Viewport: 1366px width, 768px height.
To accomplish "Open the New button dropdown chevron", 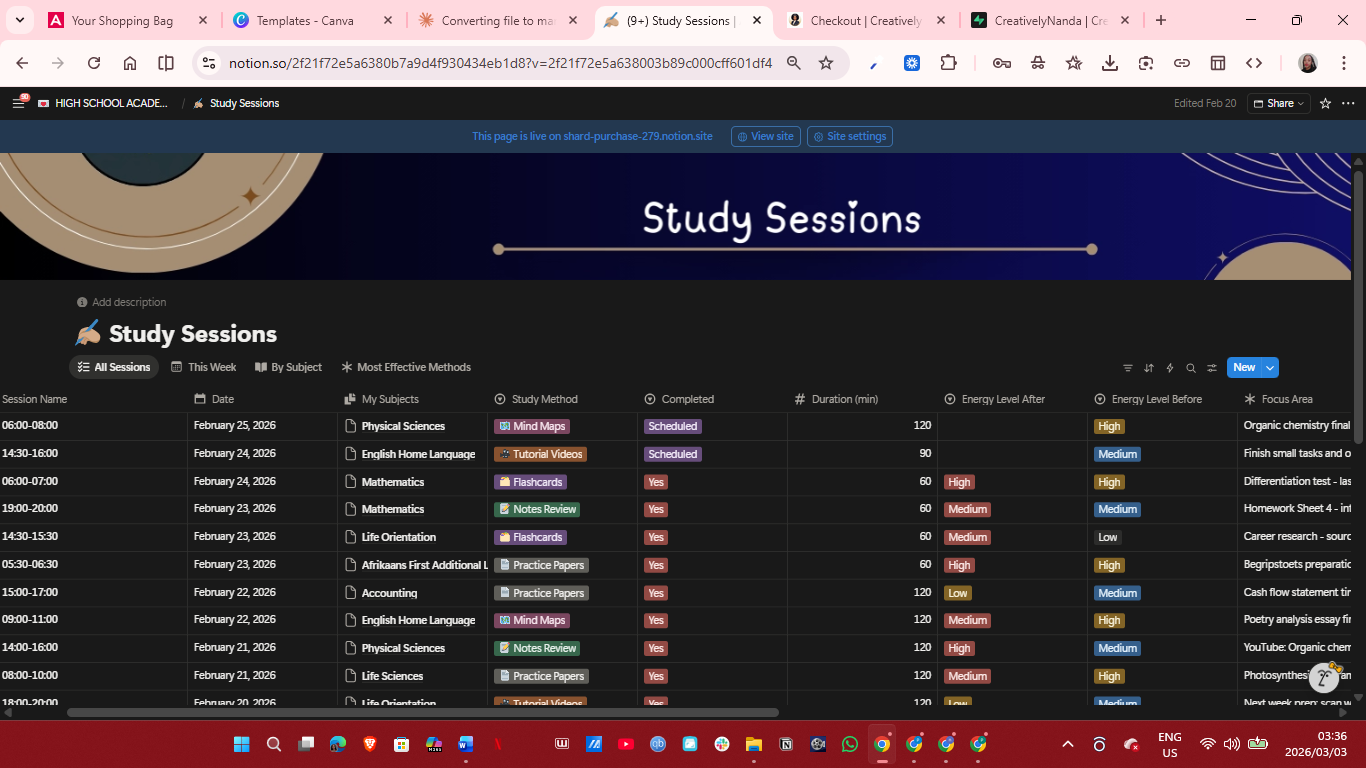I will tap(1269, 367).
